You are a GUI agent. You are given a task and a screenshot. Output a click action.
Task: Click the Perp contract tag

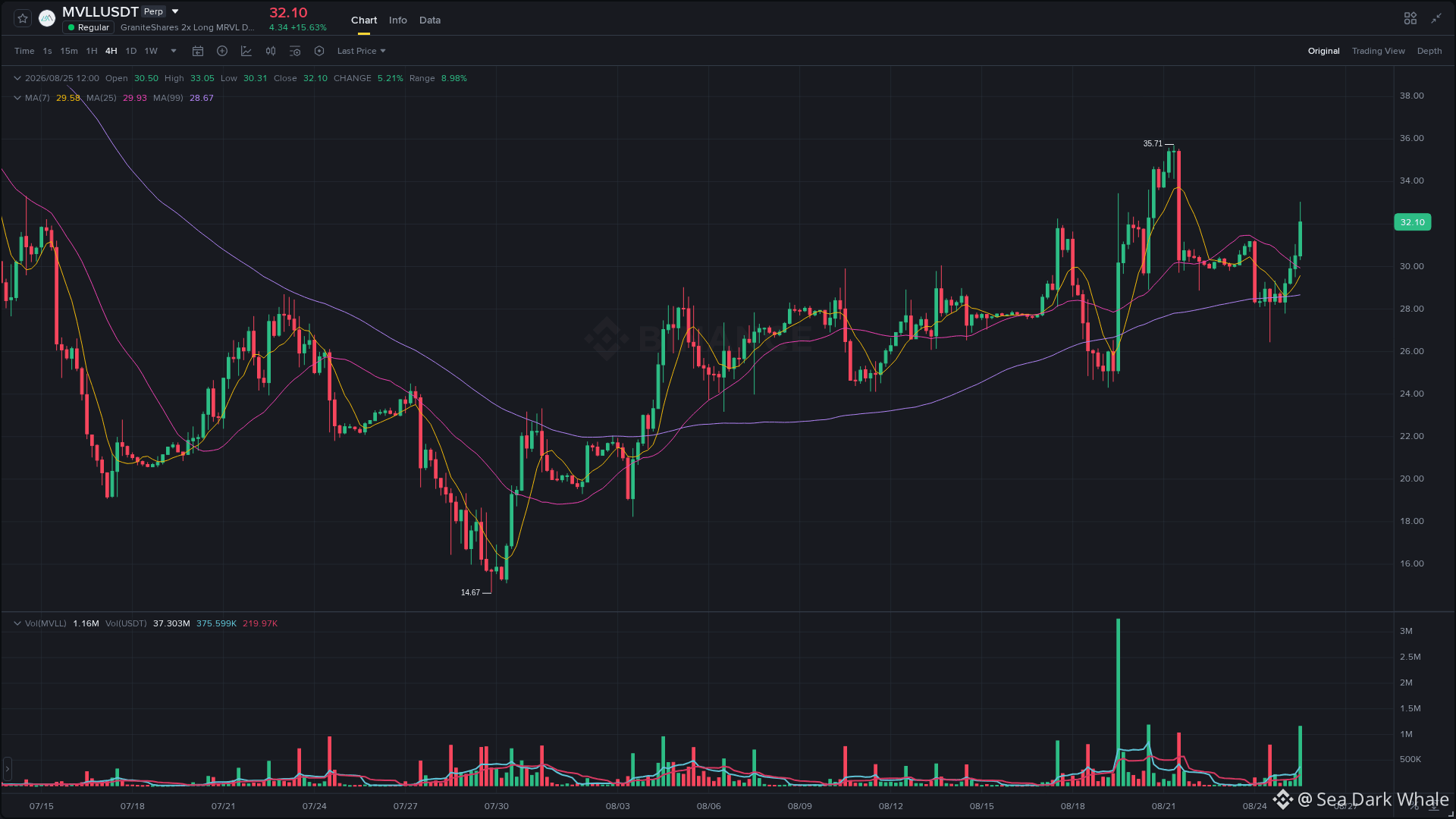click(154, 11)
